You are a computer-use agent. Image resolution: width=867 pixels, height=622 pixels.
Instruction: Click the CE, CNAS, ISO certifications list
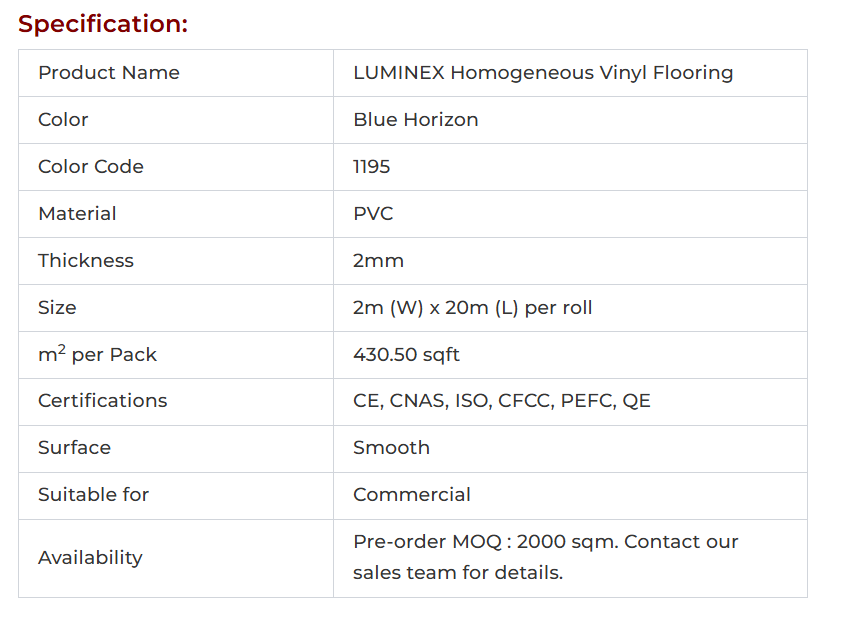point(501,401)
